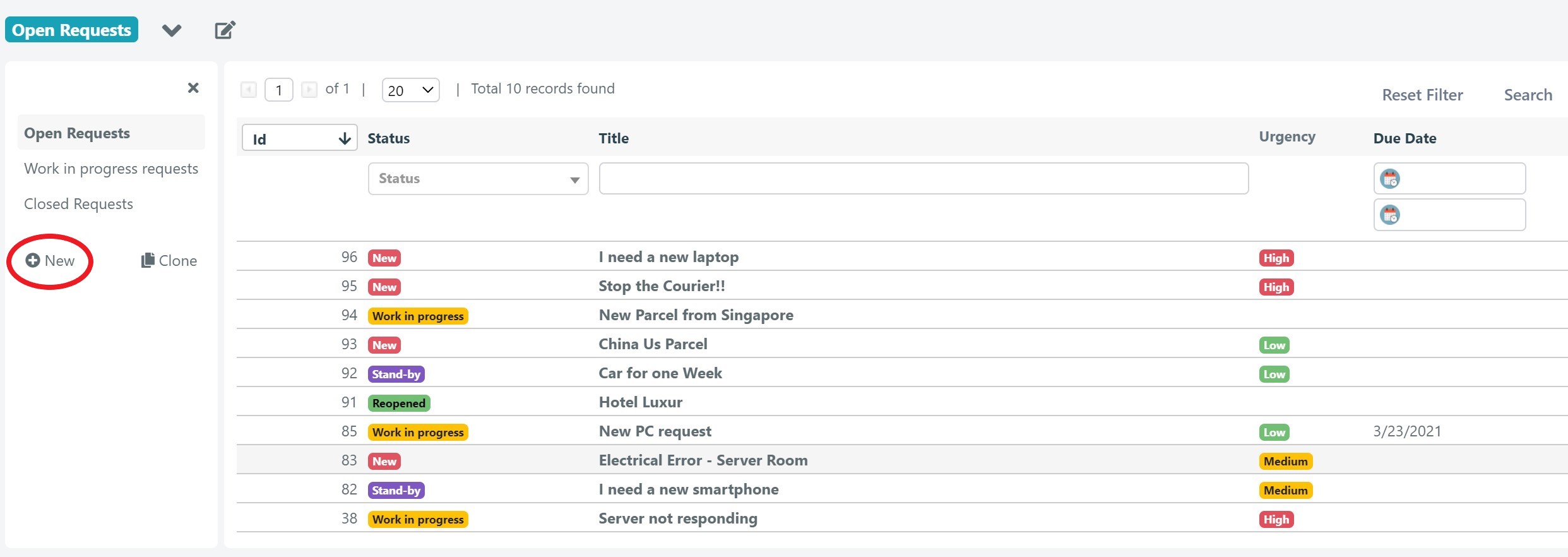Click the Open Requests title badge
Screen dimensions: 1568x557
point(71,30)
